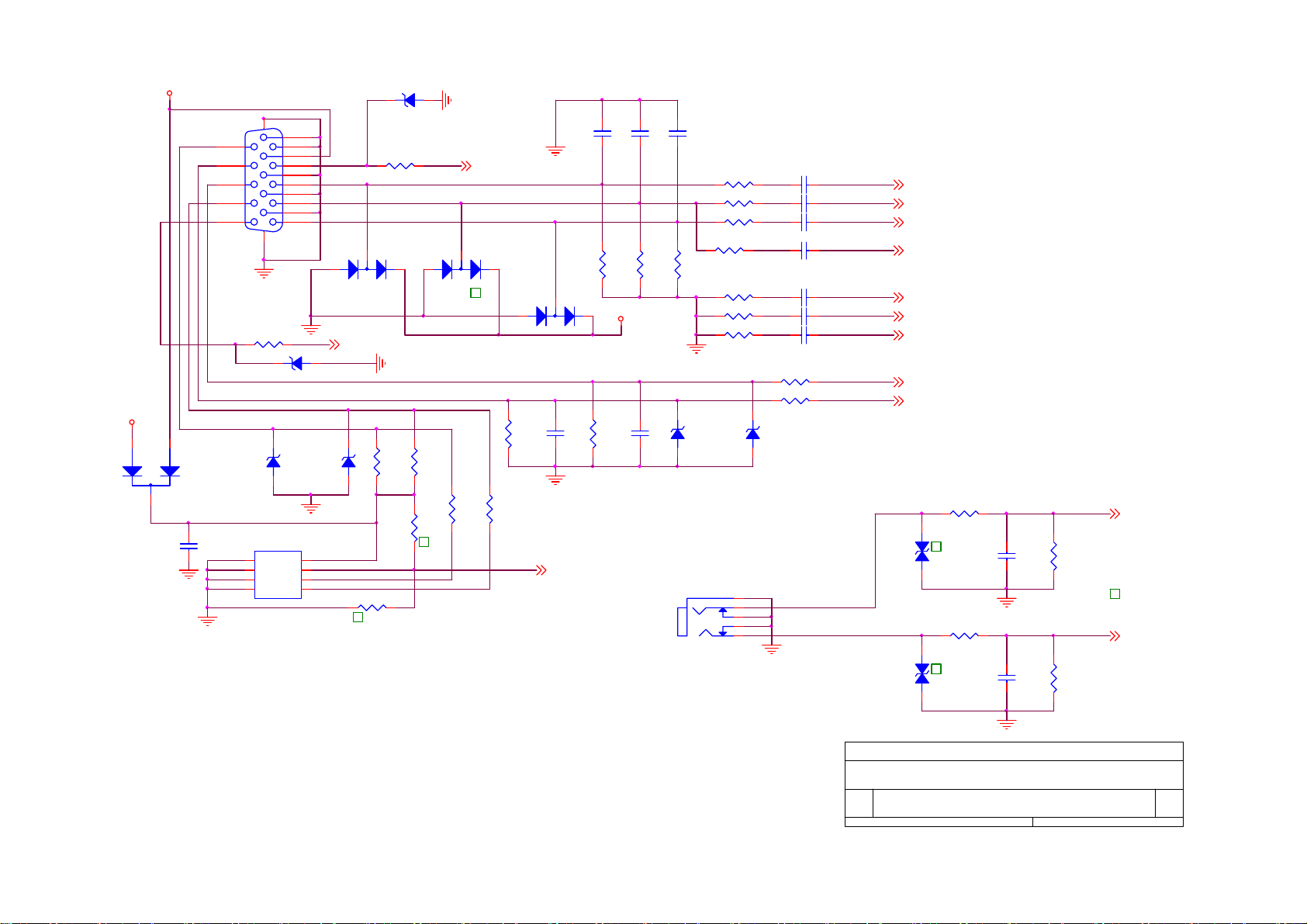
Task: Select the 15-pin D-sub VGA connector symbol
Action: point(264,179)
